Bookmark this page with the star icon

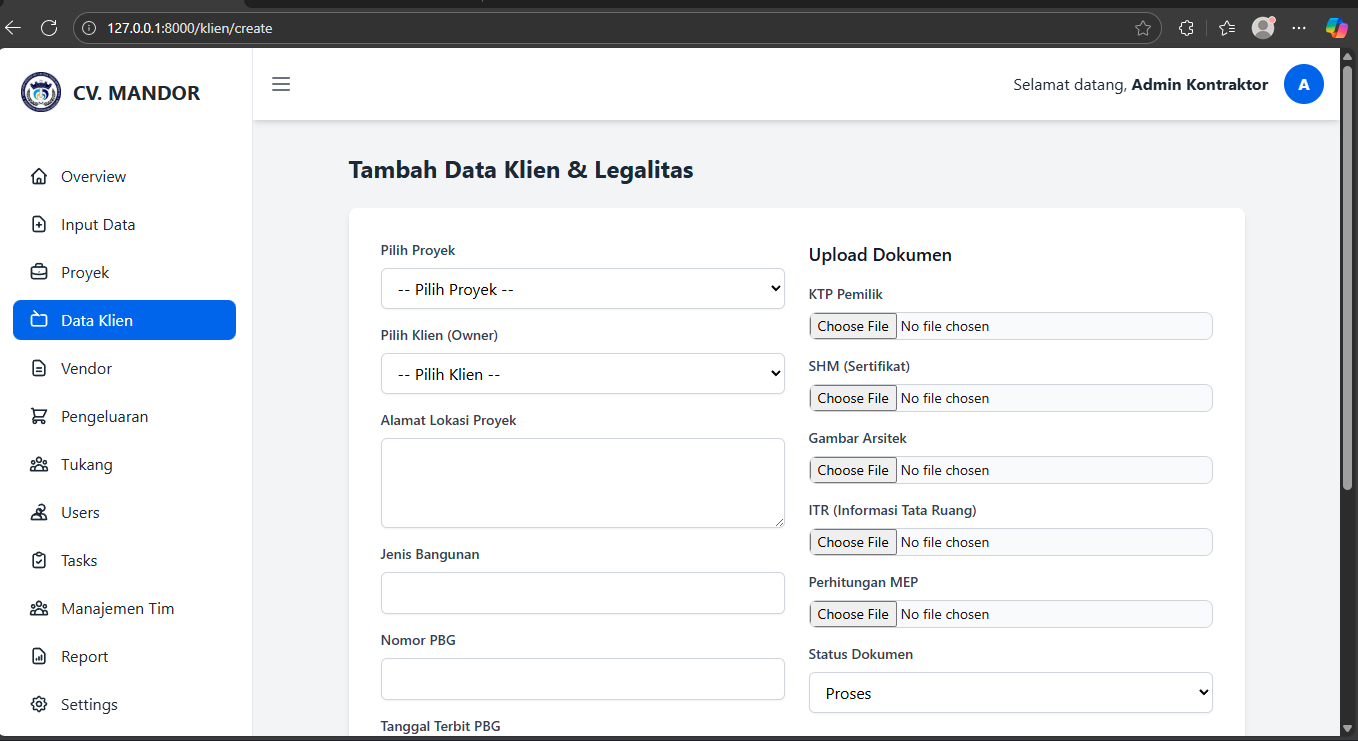tap(1142, 28)
